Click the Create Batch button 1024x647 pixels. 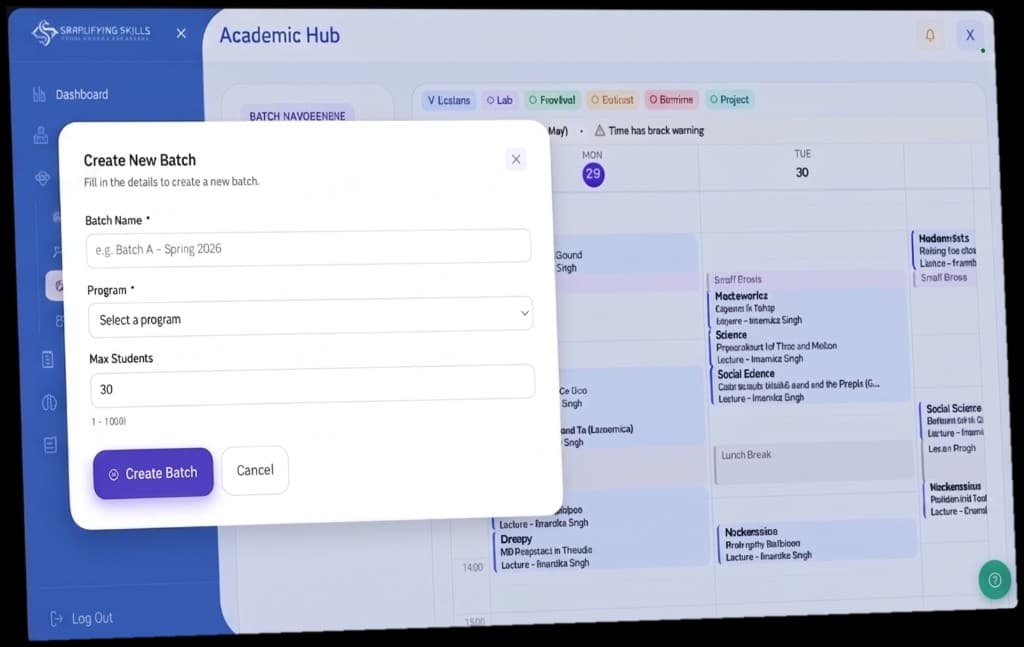click(153, 473)
